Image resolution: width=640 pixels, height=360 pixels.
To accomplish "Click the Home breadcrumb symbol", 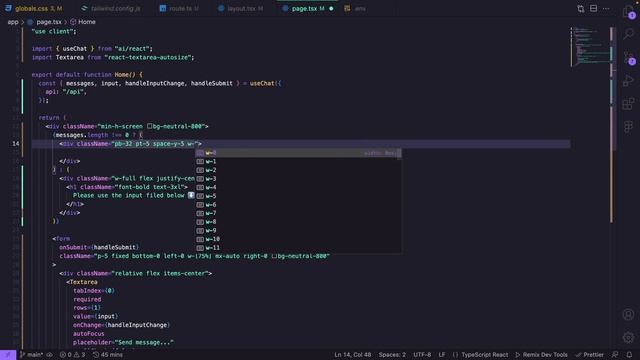I will coord(83,22).
